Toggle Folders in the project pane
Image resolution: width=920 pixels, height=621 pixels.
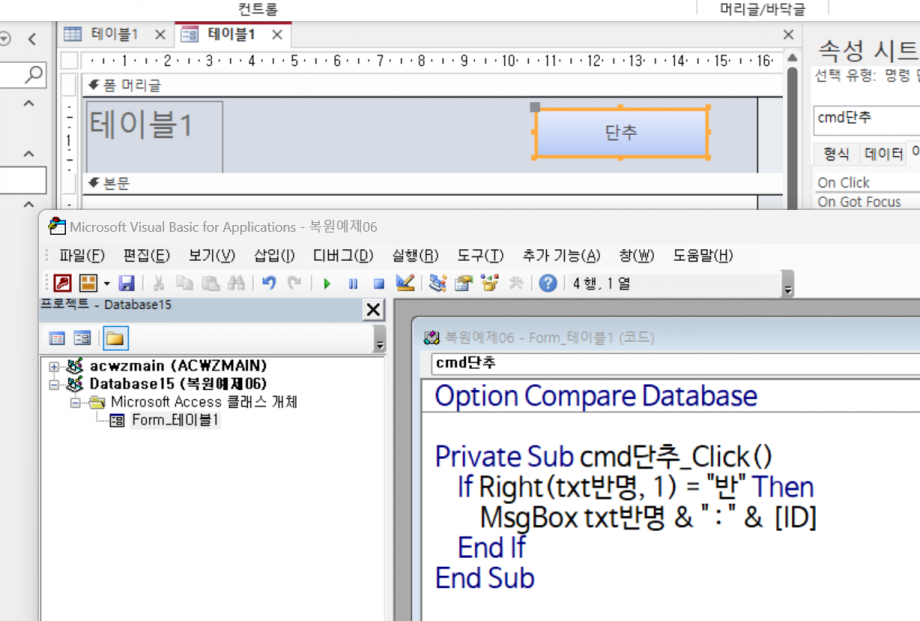(x=115, y=338)
